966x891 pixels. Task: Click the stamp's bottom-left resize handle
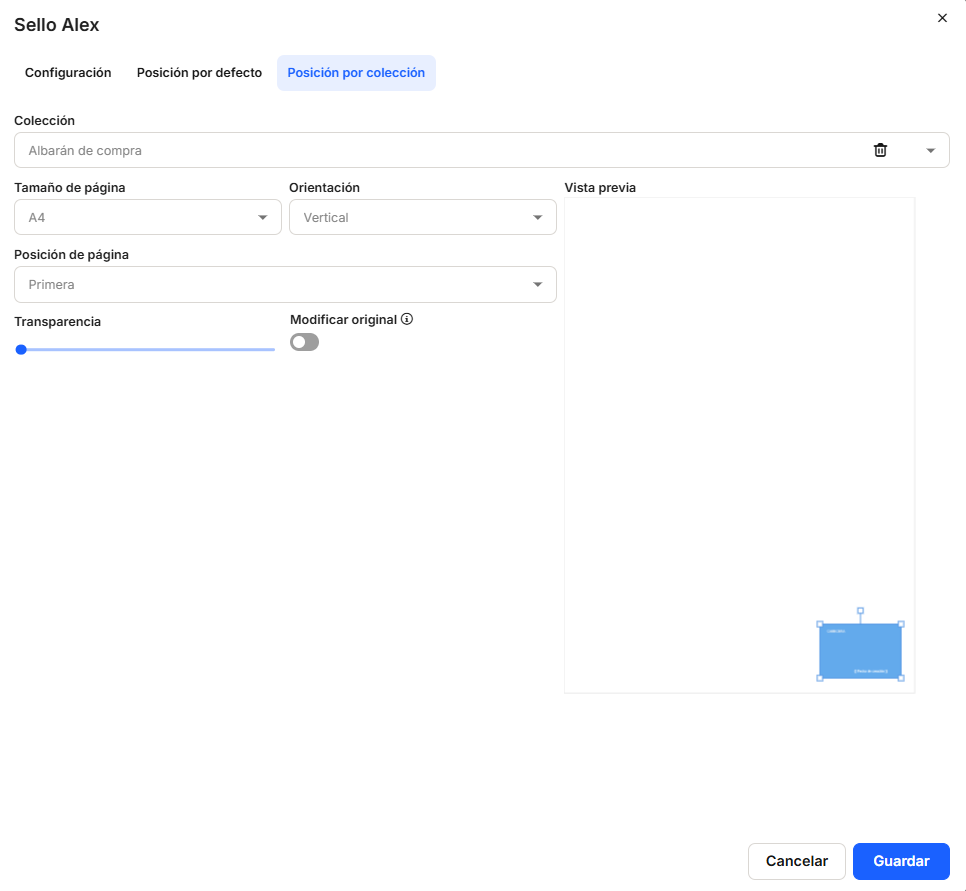tap(820, 678)
